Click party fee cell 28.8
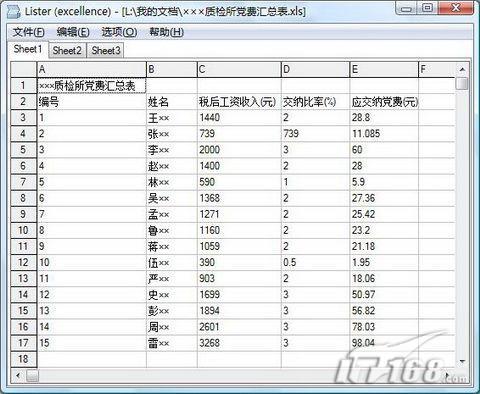This screenshot has width=480, height=394. 384,118
